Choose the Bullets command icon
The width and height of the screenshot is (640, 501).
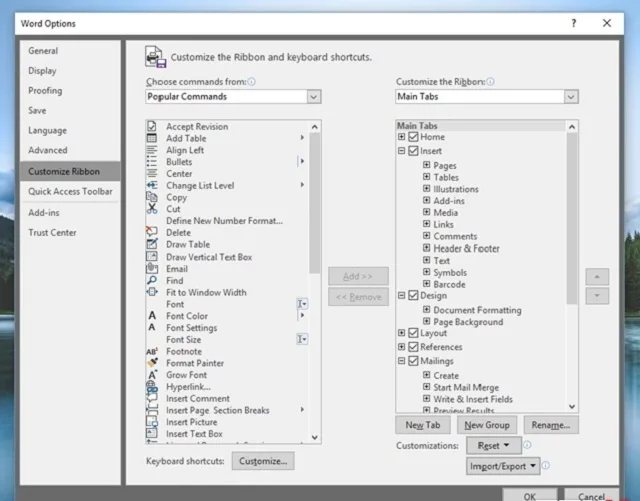152,162
